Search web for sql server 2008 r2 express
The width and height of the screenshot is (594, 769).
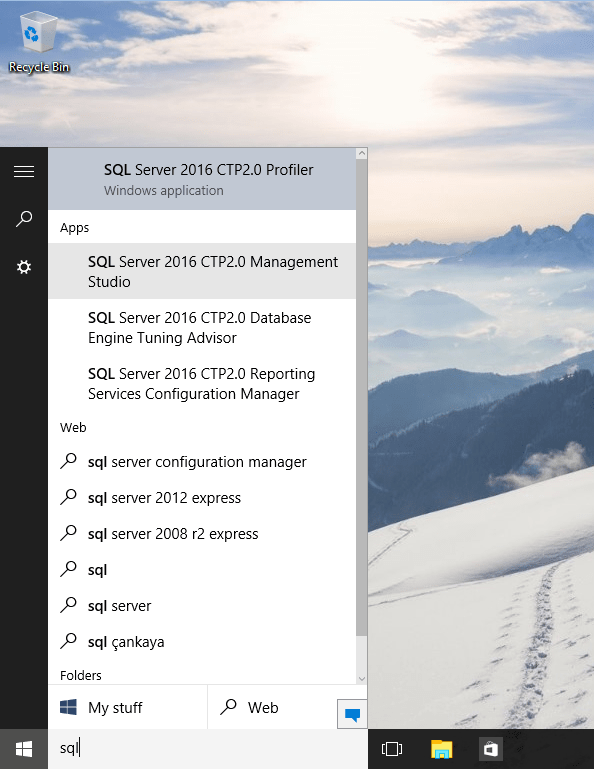202,534
